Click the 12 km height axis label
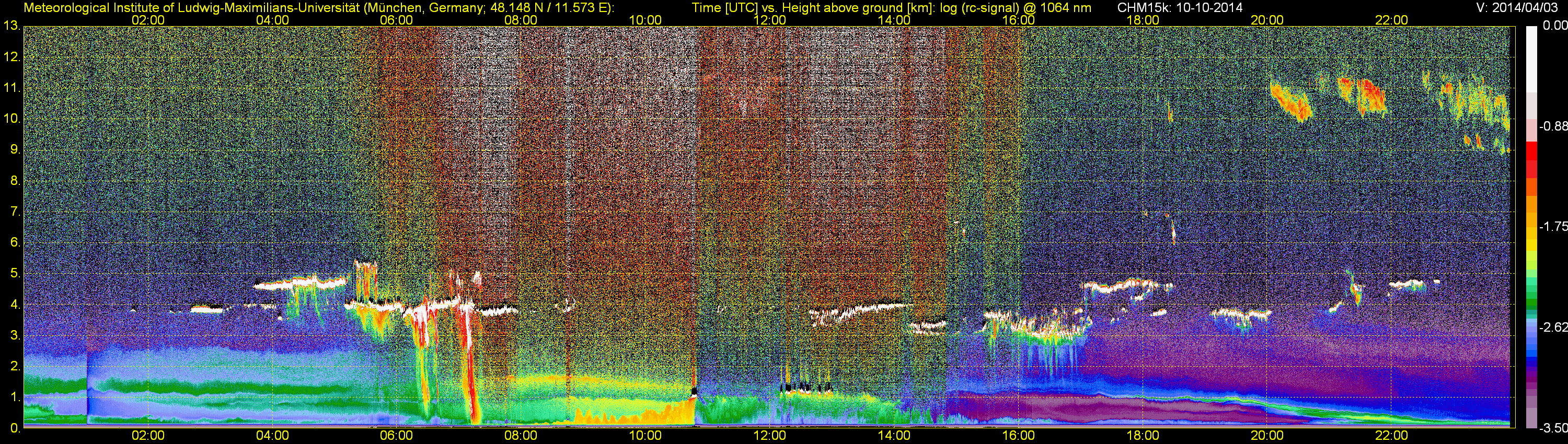Screen dimensions: 1568x444 tap(11, 56)
